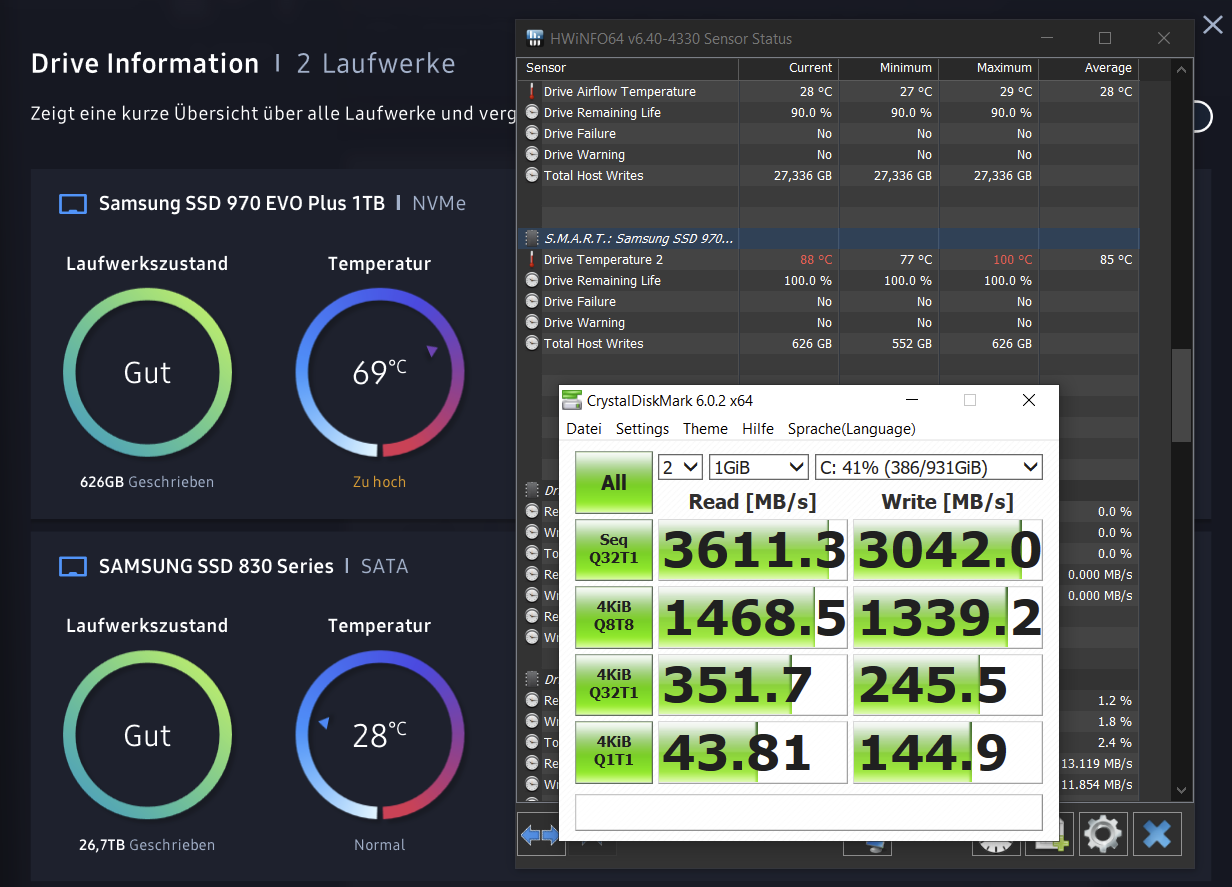Click icon beside Drive Remaining Life 90.0 % row
Screen dimensions: 1232x887
pos(532,112)
